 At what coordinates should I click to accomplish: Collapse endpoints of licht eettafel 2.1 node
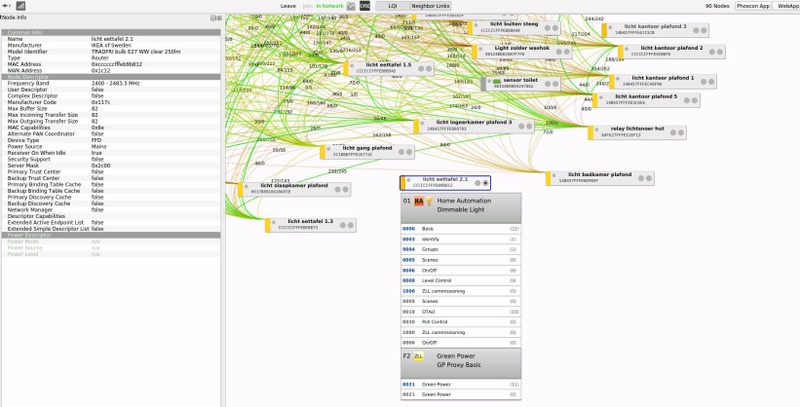pyautogui.click(x=485, y=183)
